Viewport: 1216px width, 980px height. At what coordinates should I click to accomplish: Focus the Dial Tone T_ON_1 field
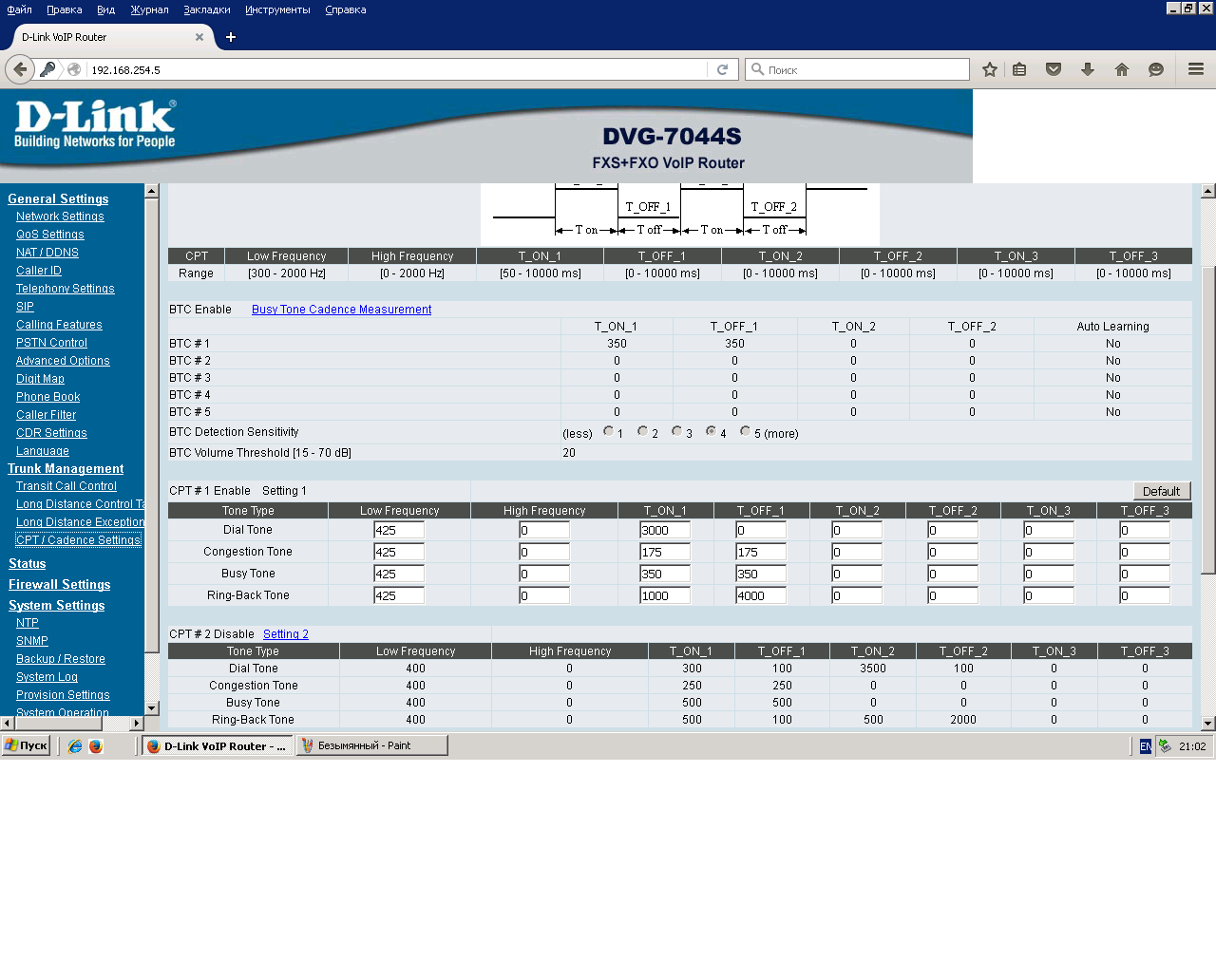pyautogui.click(x=665, y=530)
